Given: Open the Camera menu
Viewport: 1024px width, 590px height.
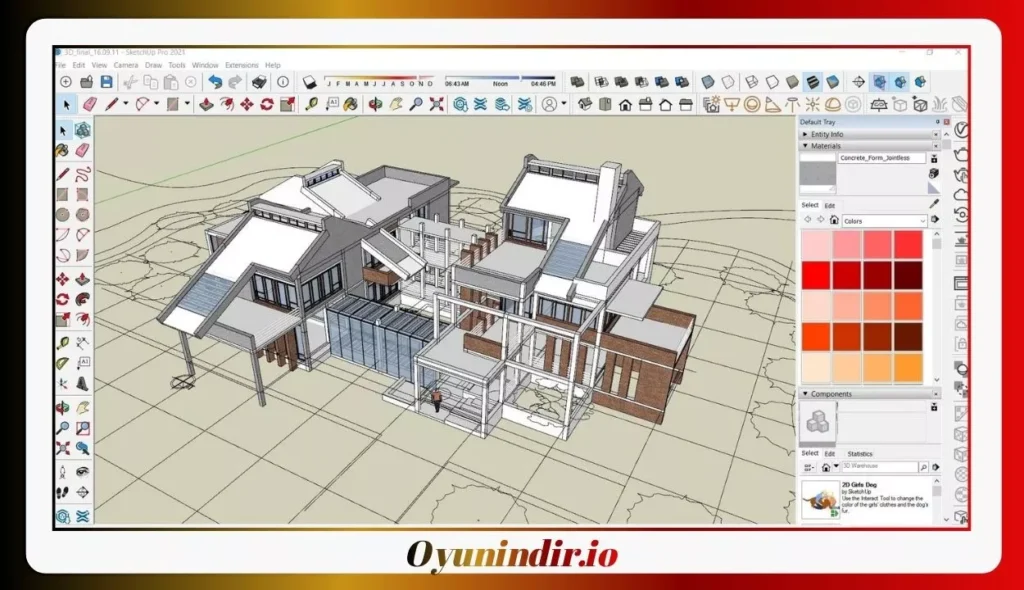Looking at the screenshot, I should [125, 65].
